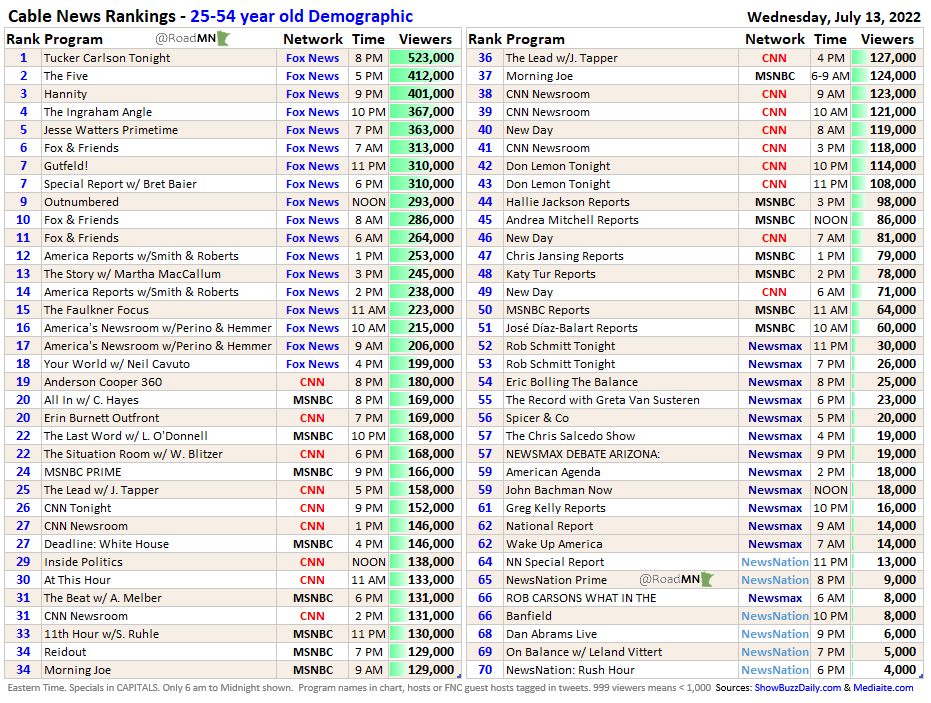Click 'Chris Jansing Reports' program cell
The width and height of the screenshot is (931, 703).
tap(621, 256)
